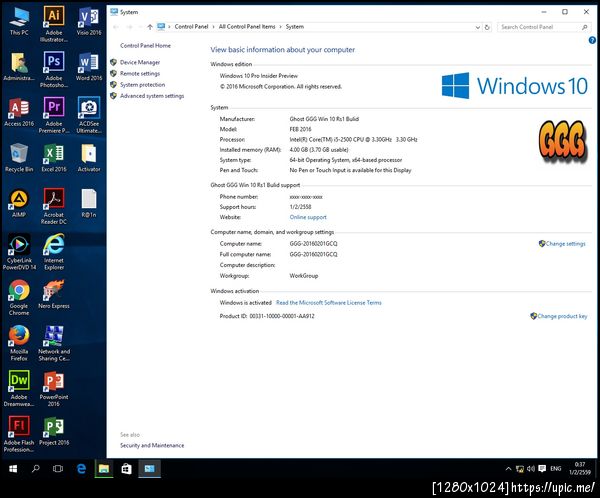
Task: Open Administrator folder icon on desktop
Action: (19, 66)
